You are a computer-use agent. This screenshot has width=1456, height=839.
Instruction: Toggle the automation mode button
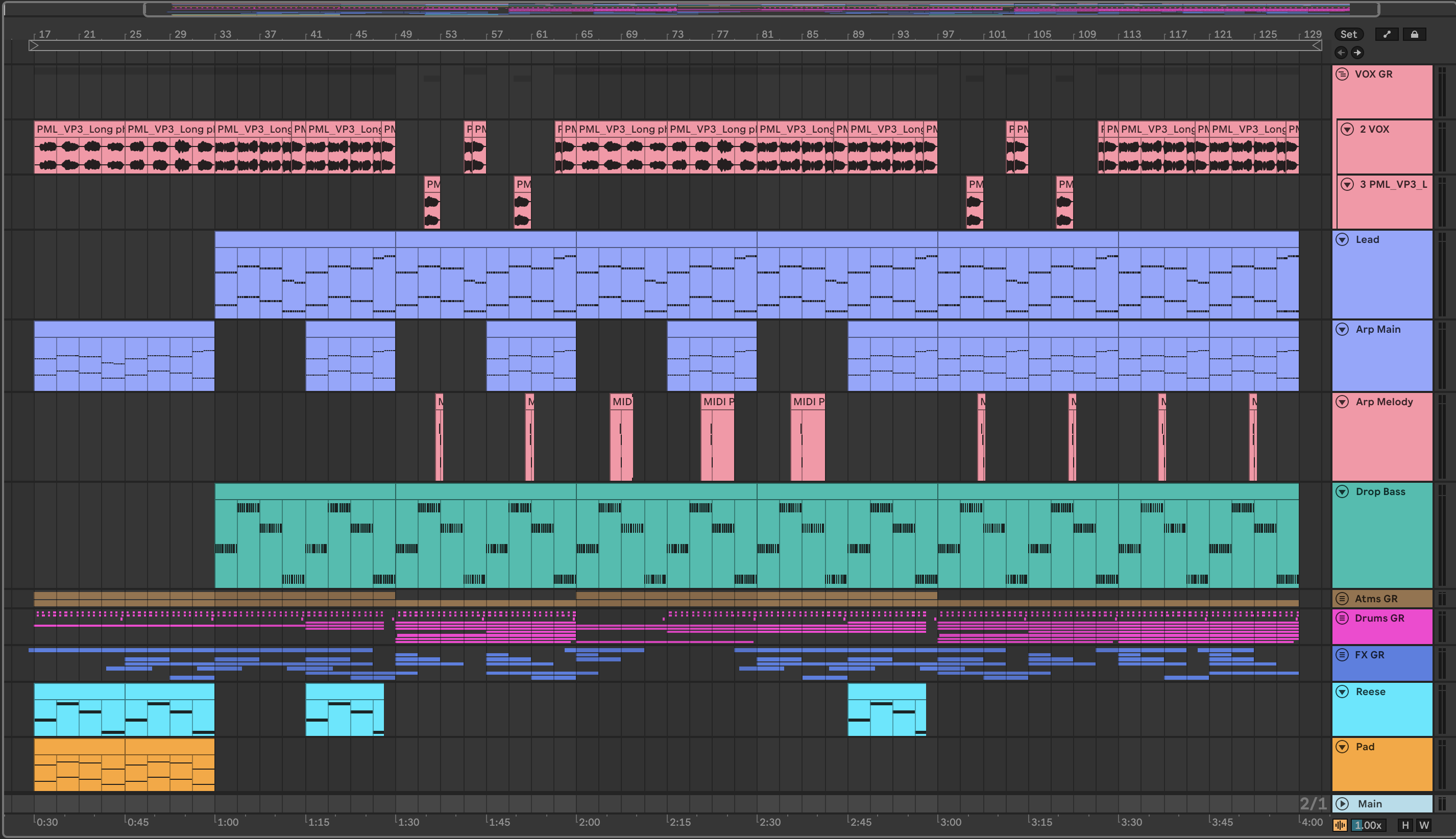(x=1387, y=35)
